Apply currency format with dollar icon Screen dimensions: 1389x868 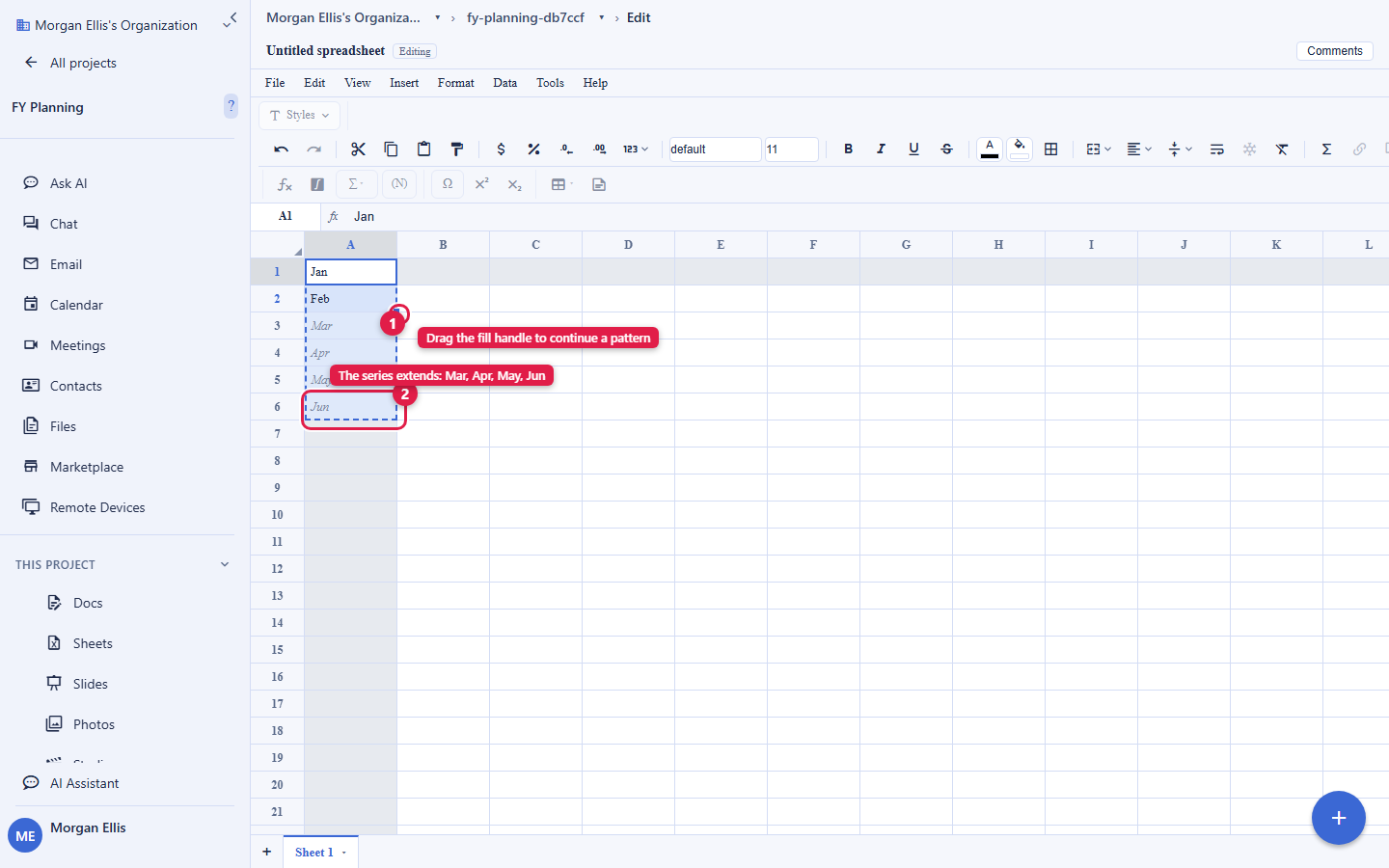(x=501, y=149)
